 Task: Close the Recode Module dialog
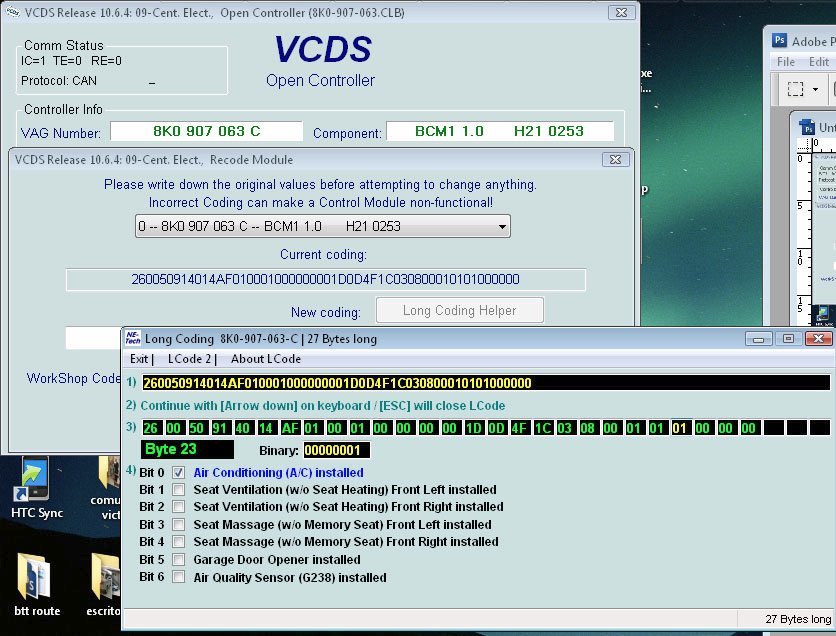click(615, 159)
